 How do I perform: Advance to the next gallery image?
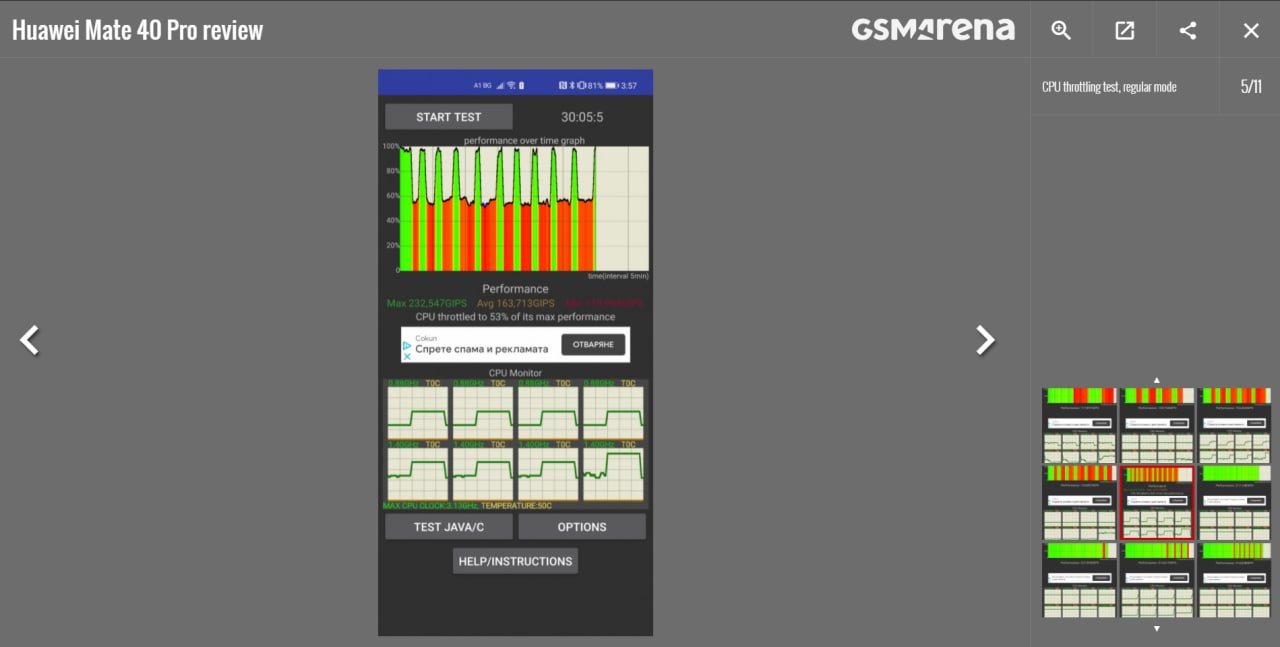point(985,340)
